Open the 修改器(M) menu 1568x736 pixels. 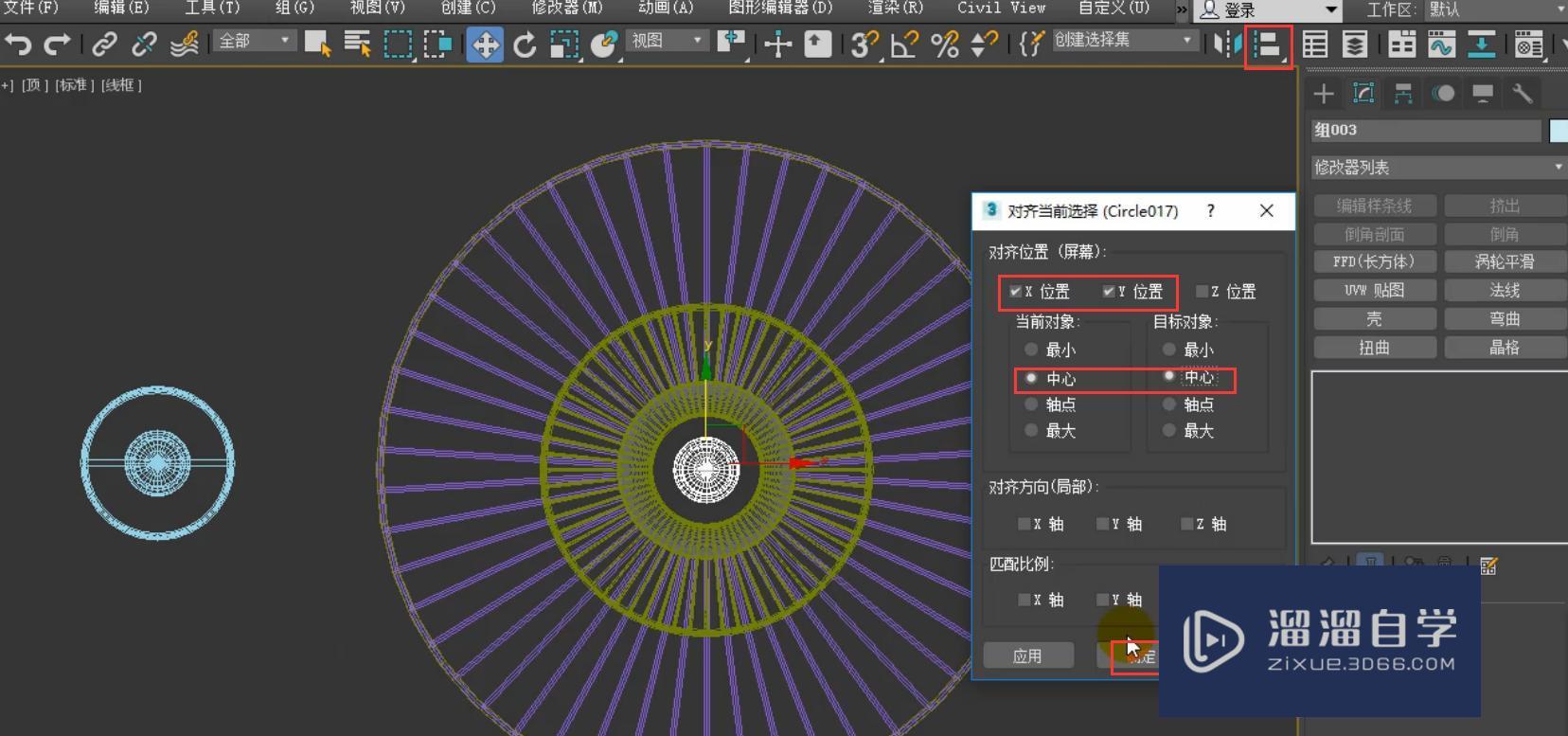[567, 8]
